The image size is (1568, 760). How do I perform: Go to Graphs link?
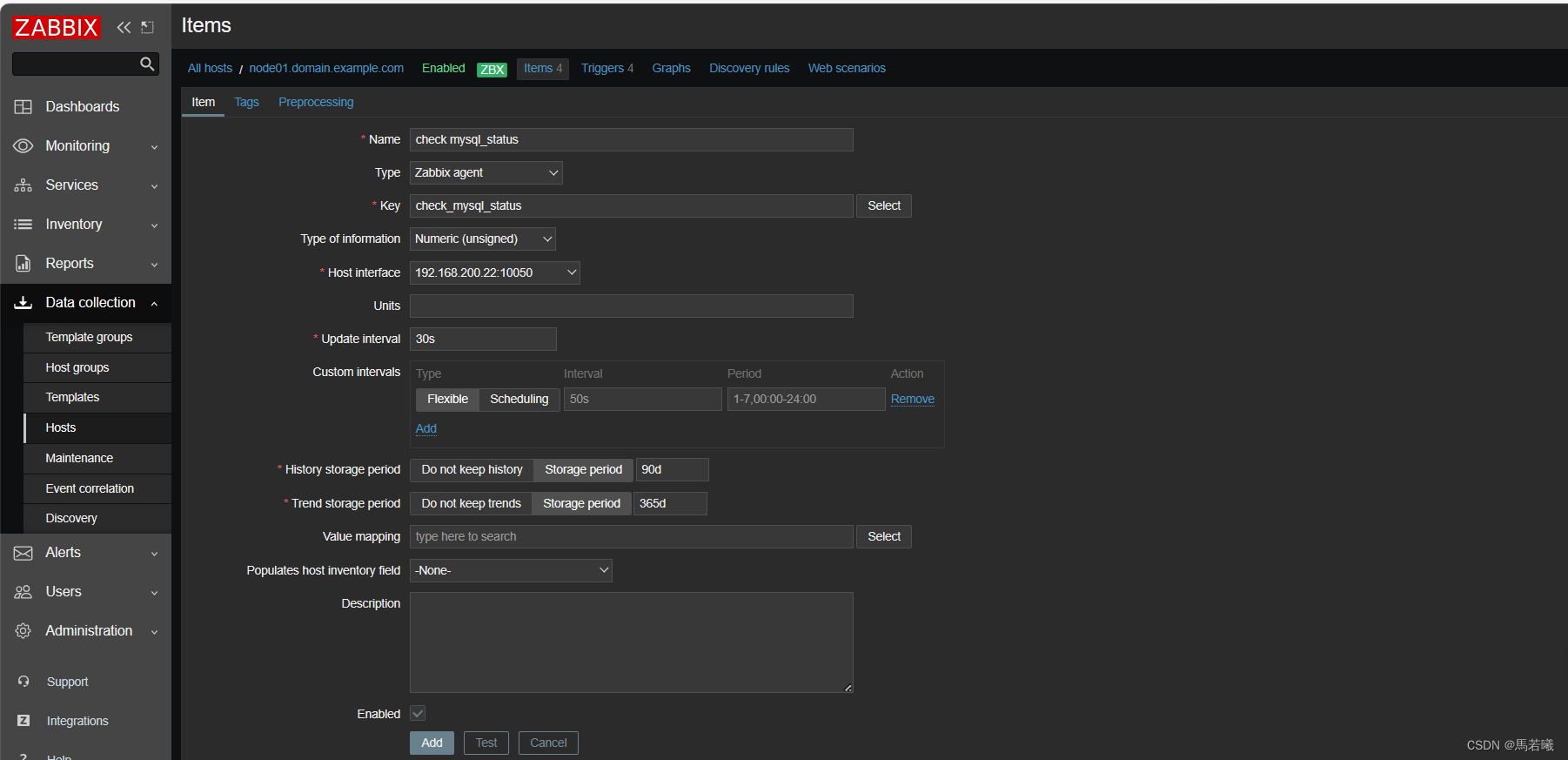pos(671,68)
